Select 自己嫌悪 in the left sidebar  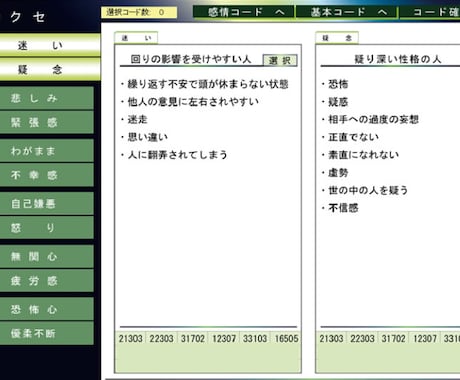coord(46,203)
